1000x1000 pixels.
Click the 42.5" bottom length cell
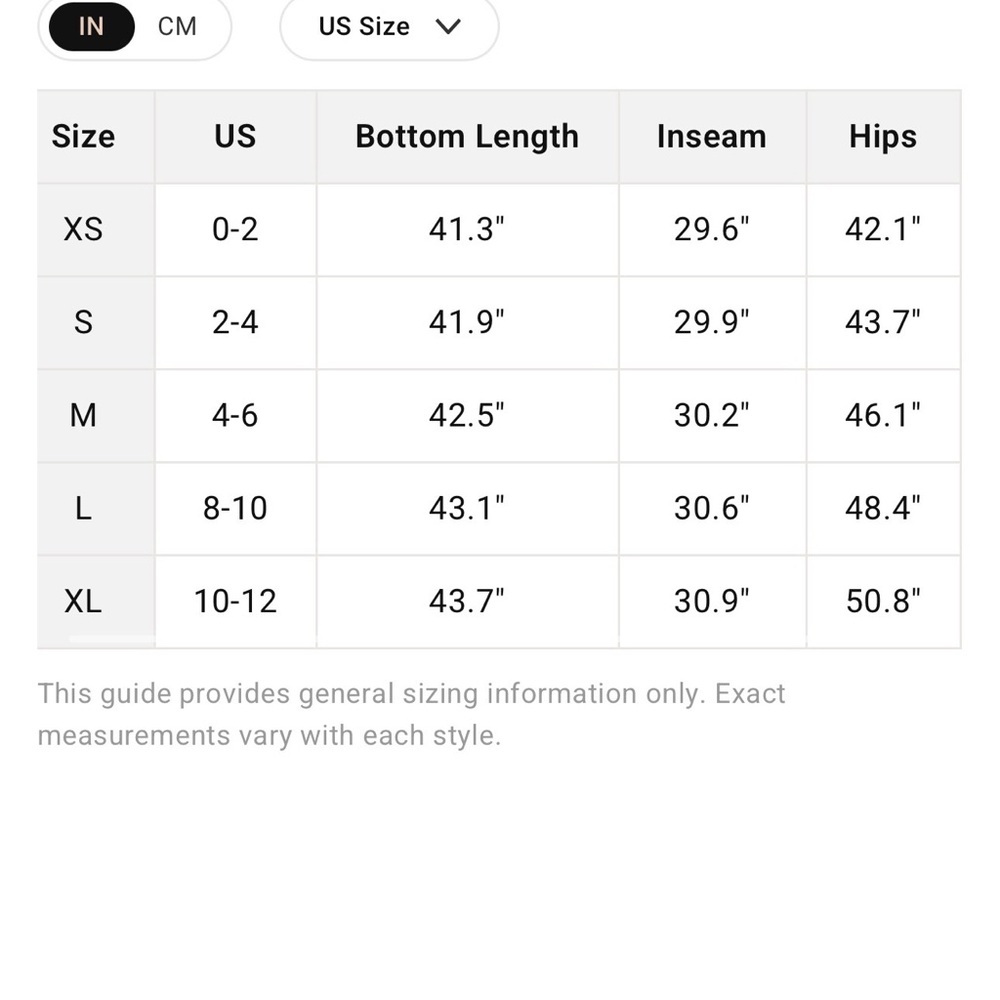click(x=467, y=416)
